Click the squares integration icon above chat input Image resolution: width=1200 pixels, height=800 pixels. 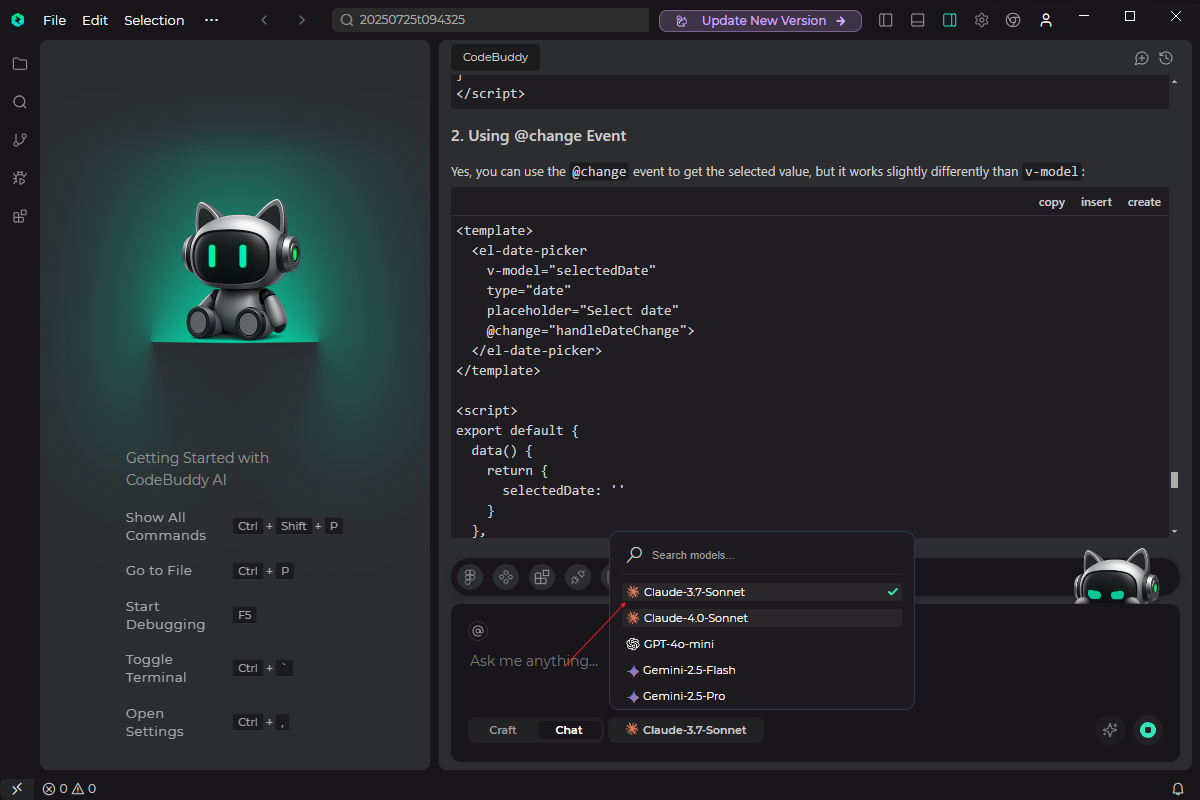[542, 577]
